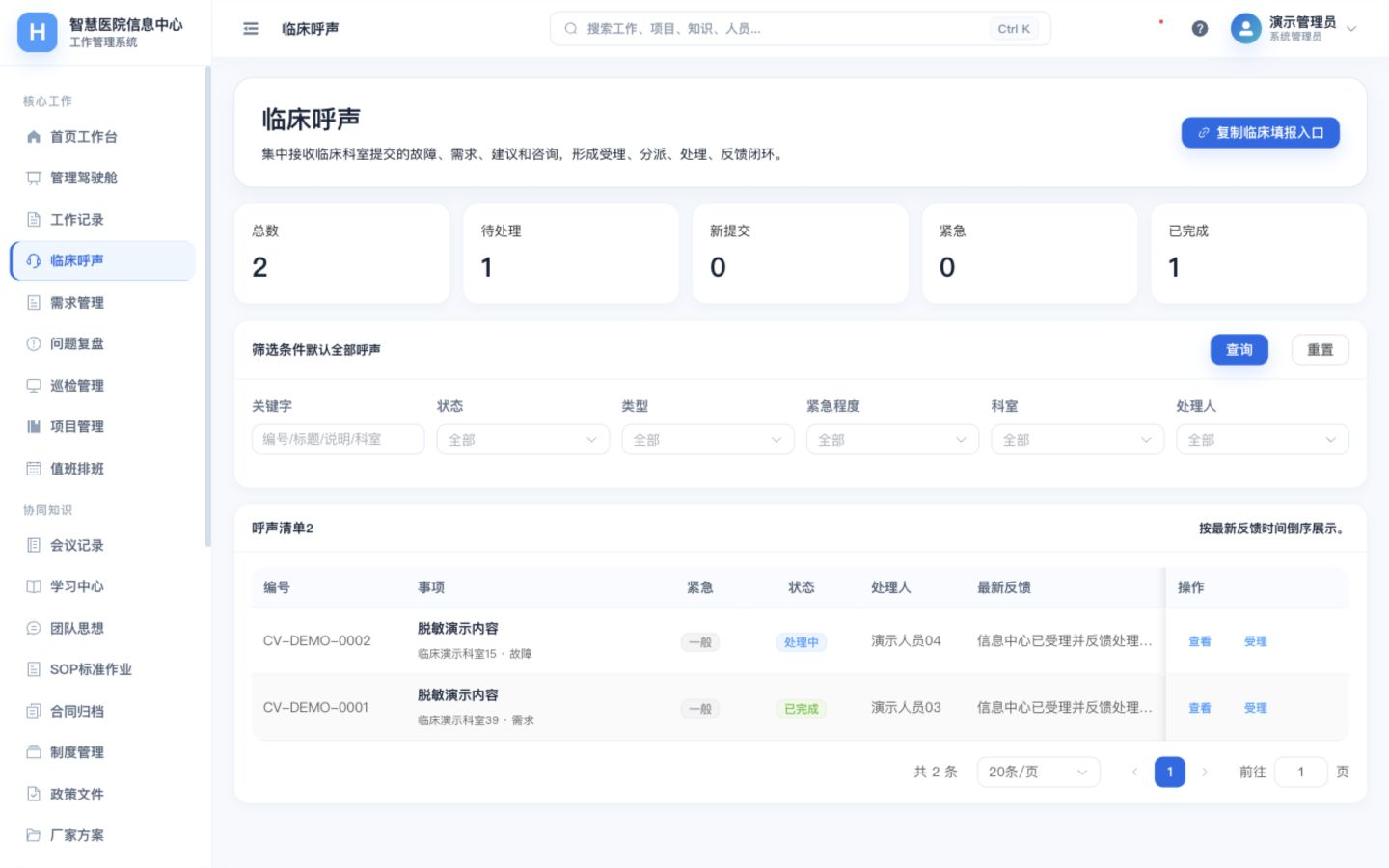Viewport: 1389px width, 868px height.
Task: Open the 科室 filter dropdown
Action: point(1077,440)
